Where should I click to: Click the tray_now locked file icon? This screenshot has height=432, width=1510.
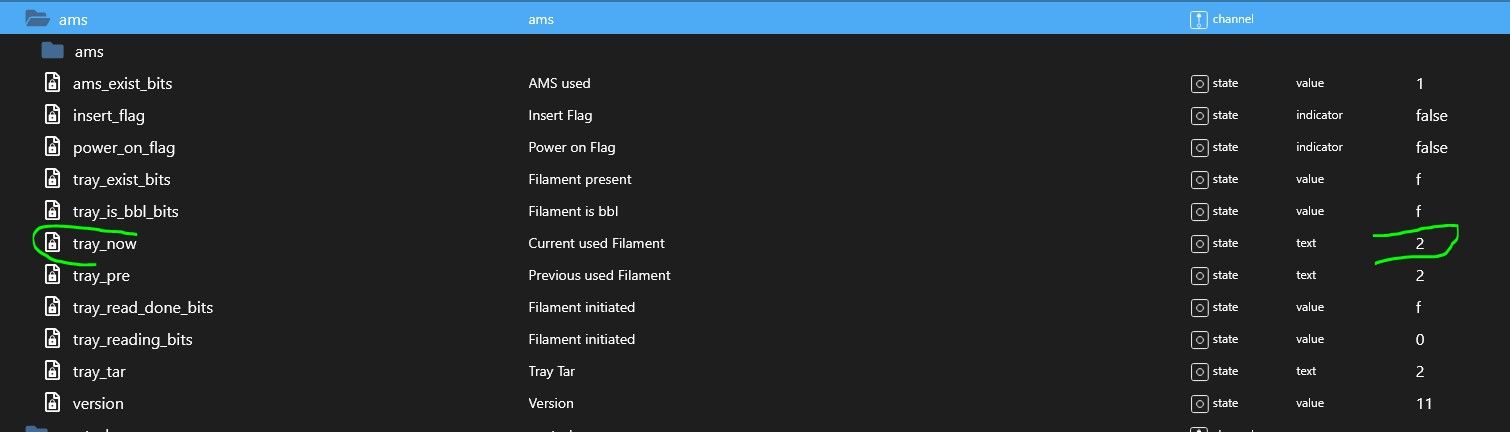[53, 243]
